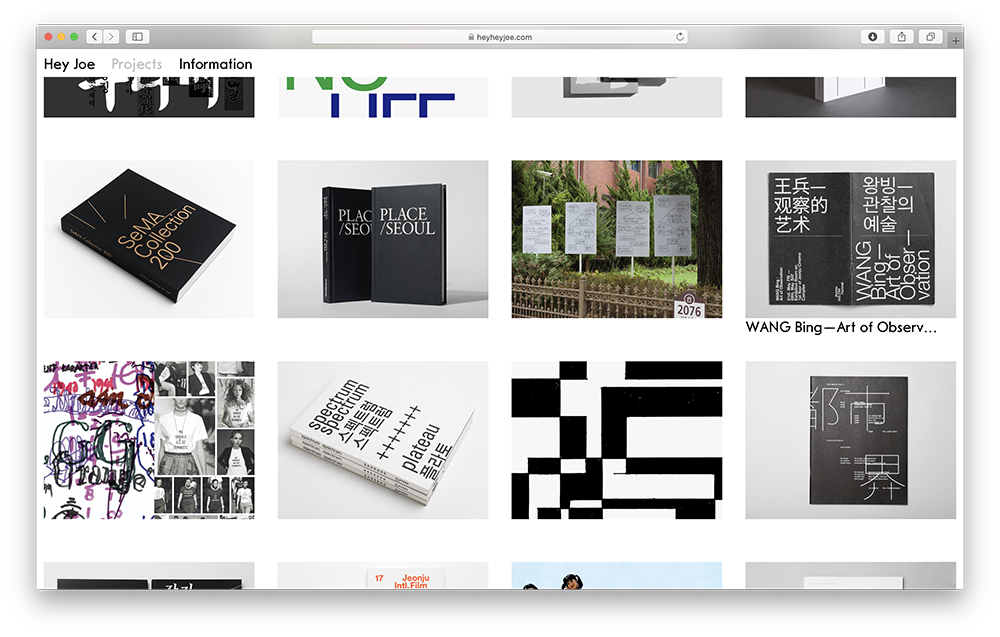1000x637 pixels.
Task: Enter full screen with the green button
Action: coord(74,37)
